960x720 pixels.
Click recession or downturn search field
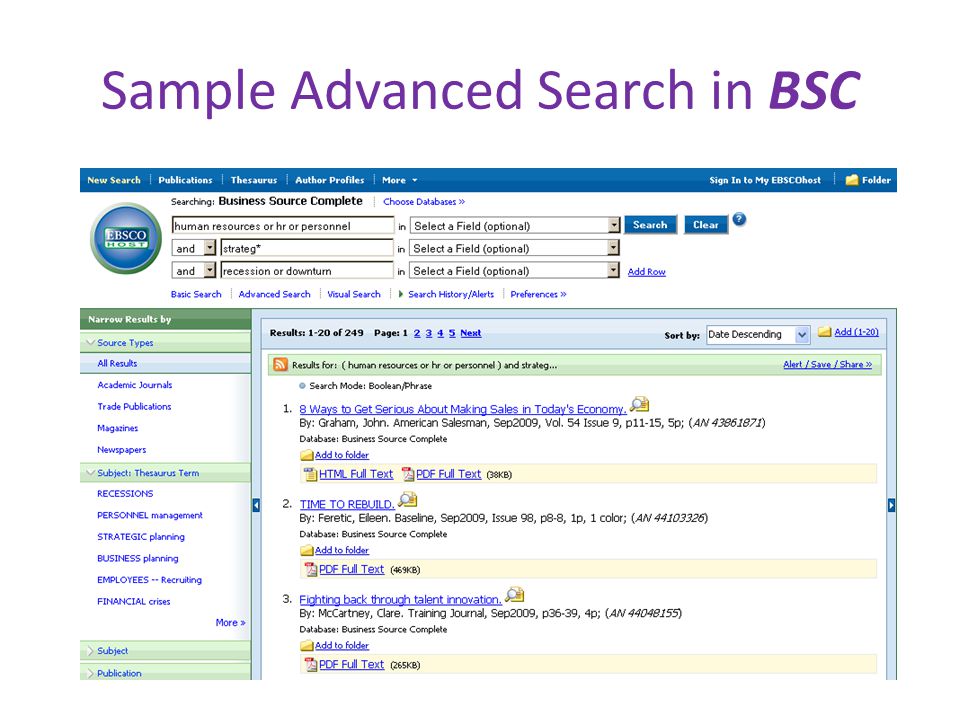(x=307, y=271)
